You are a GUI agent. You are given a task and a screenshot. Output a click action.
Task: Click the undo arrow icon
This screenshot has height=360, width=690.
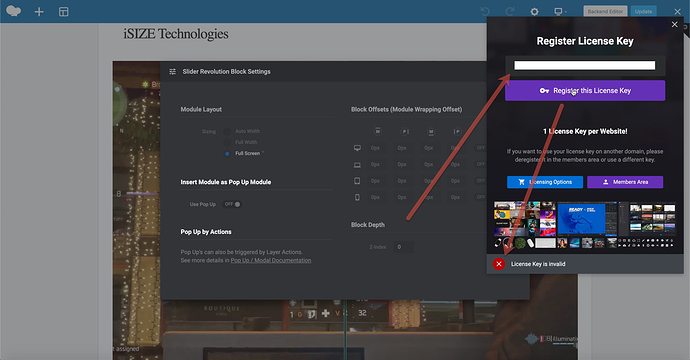pyautogui.click(x=485, y=11)
